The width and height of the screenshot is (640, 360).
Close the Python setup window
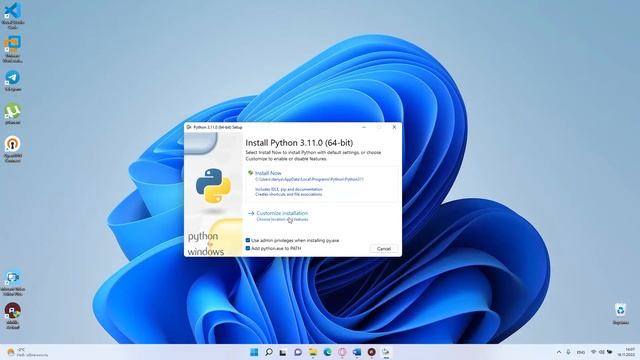pyautogui.click(x=394, y=127)
